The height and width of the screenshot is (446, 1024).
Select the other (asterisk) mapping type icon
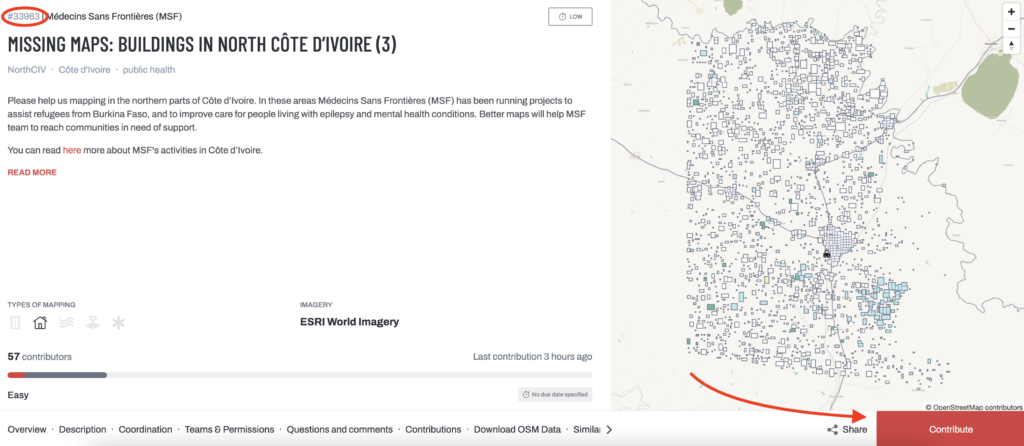point(118,323)
